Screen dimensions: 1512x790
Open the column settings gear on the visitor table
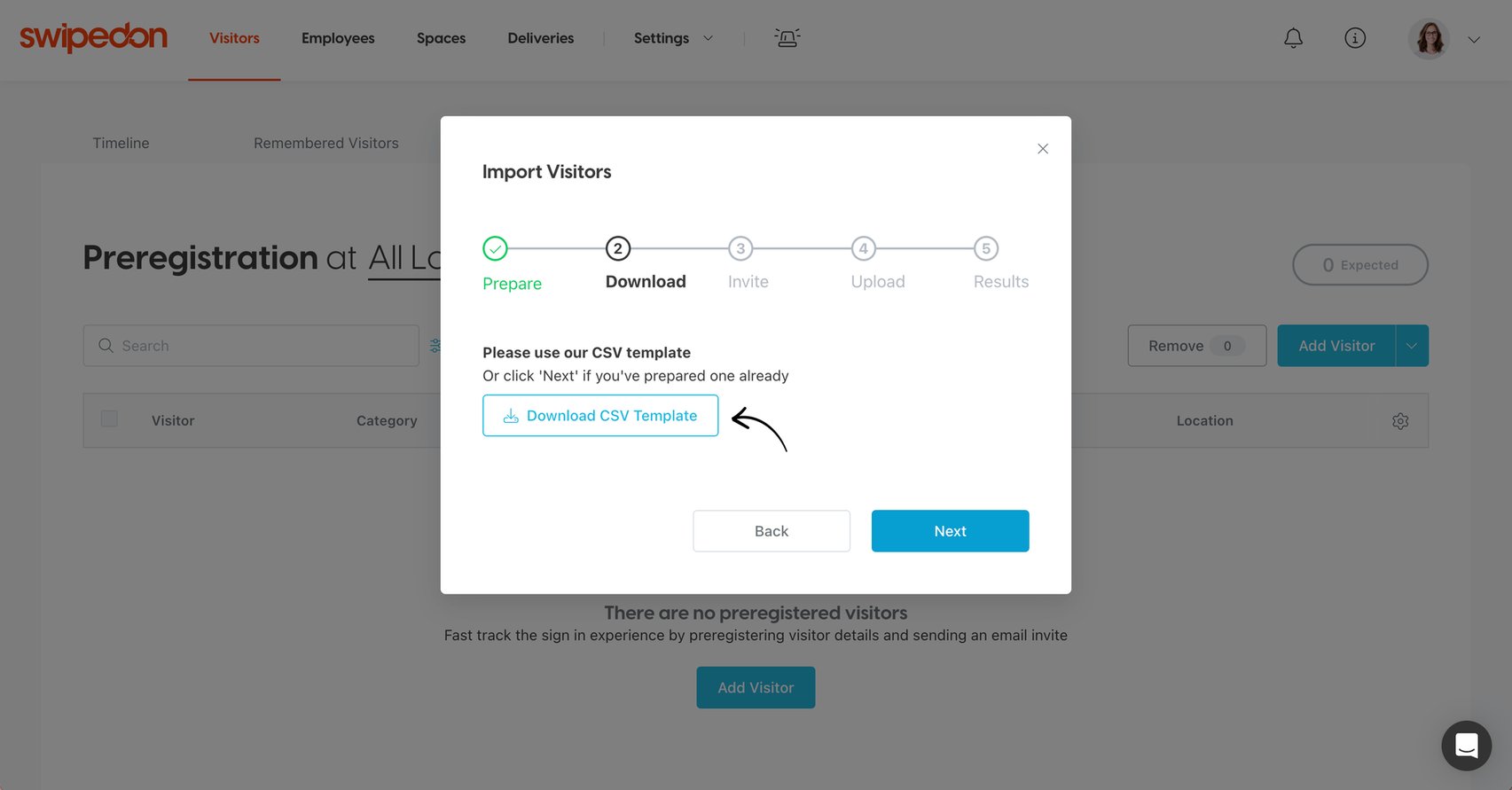[1400, 421]
